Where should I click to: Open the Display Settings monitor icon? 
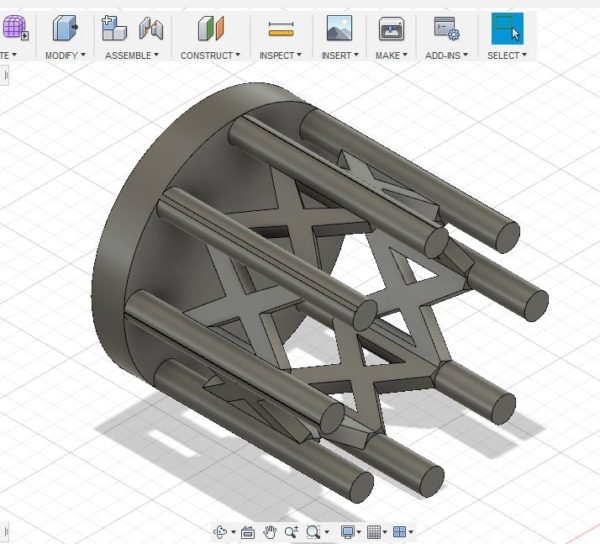tap(348, 532)
